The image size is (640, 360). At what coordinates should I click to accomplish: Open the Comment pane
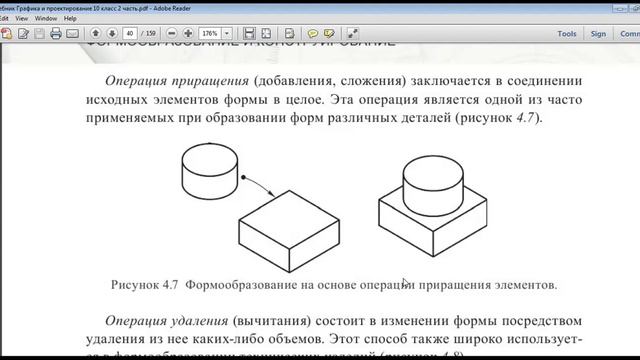point(629,34)
